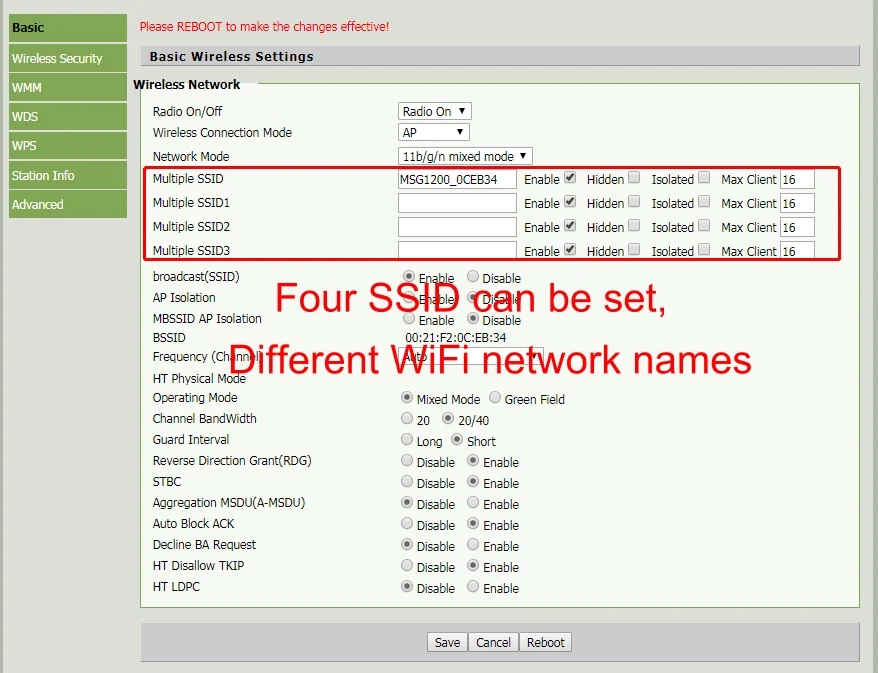Go to the WMM settings page
Viewport: 878px width, 673px height.
click(68, 87)
